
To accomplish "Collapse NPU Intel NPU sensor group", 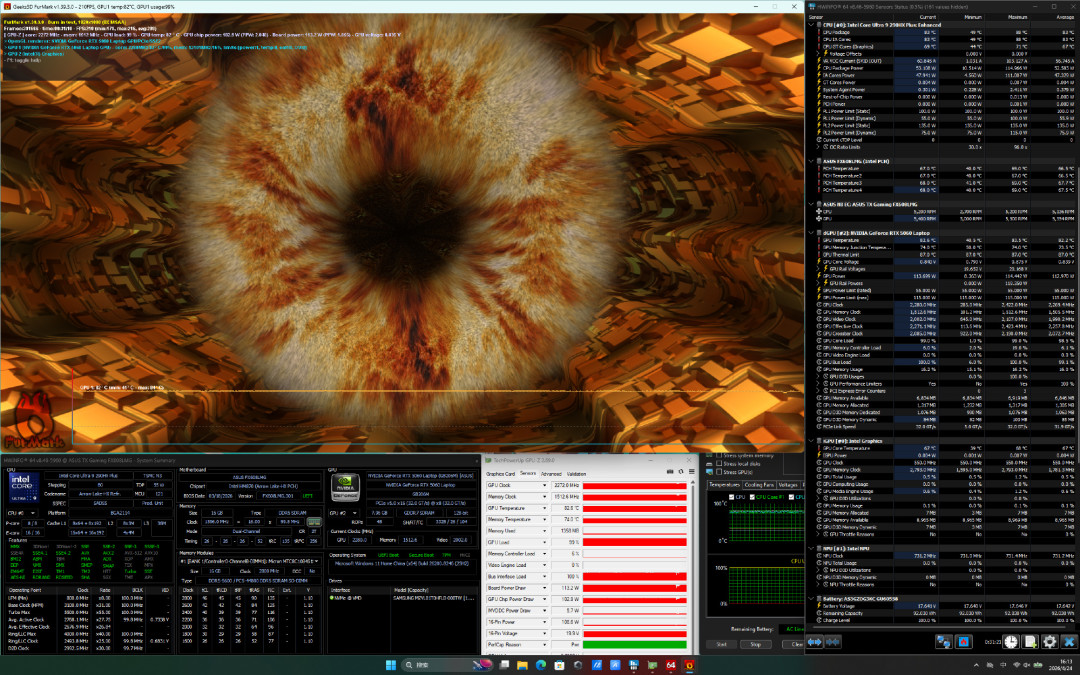I will (811, 548).
